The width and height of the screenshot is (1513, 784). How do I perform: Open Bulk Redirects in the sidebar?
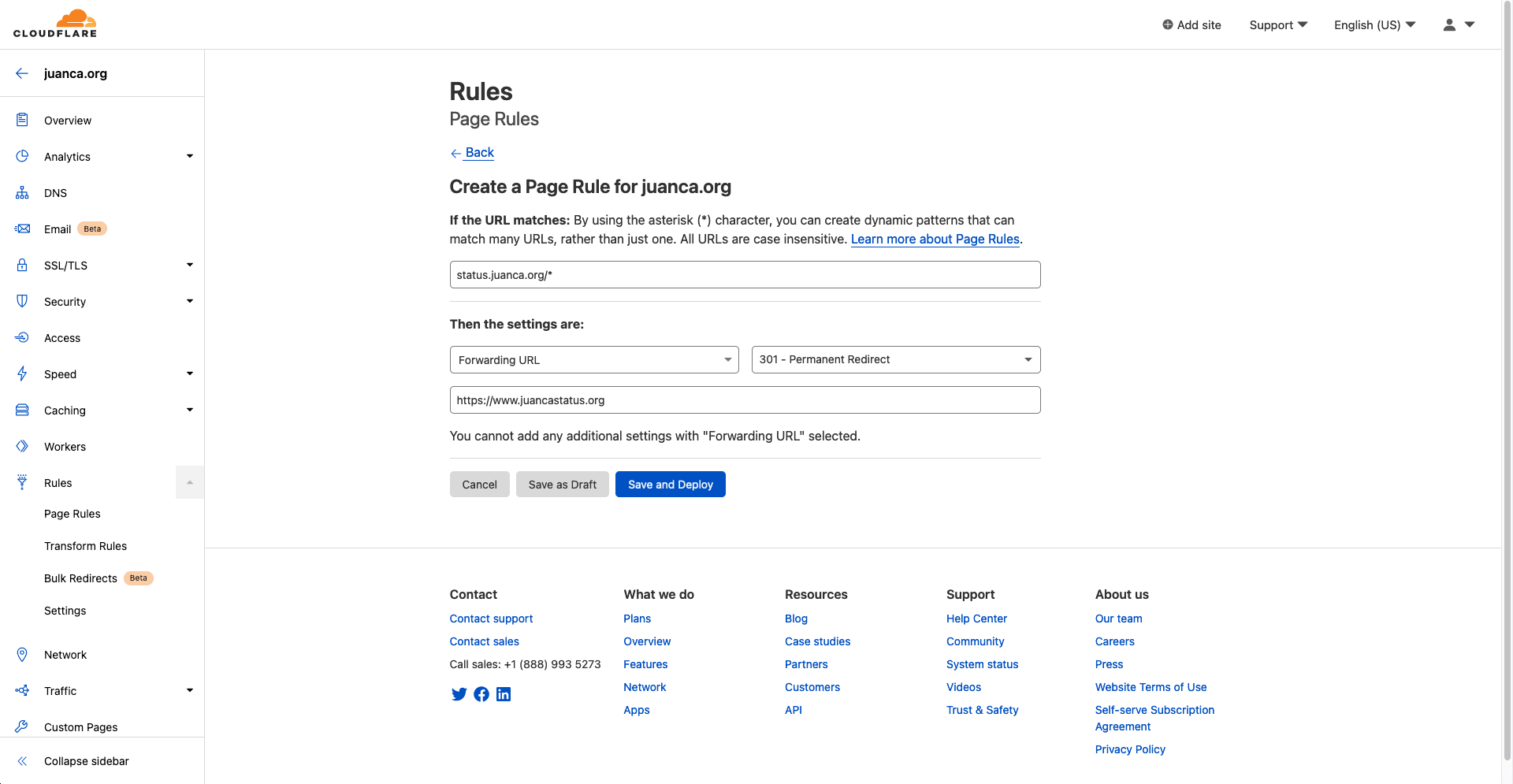click(80, 578)
